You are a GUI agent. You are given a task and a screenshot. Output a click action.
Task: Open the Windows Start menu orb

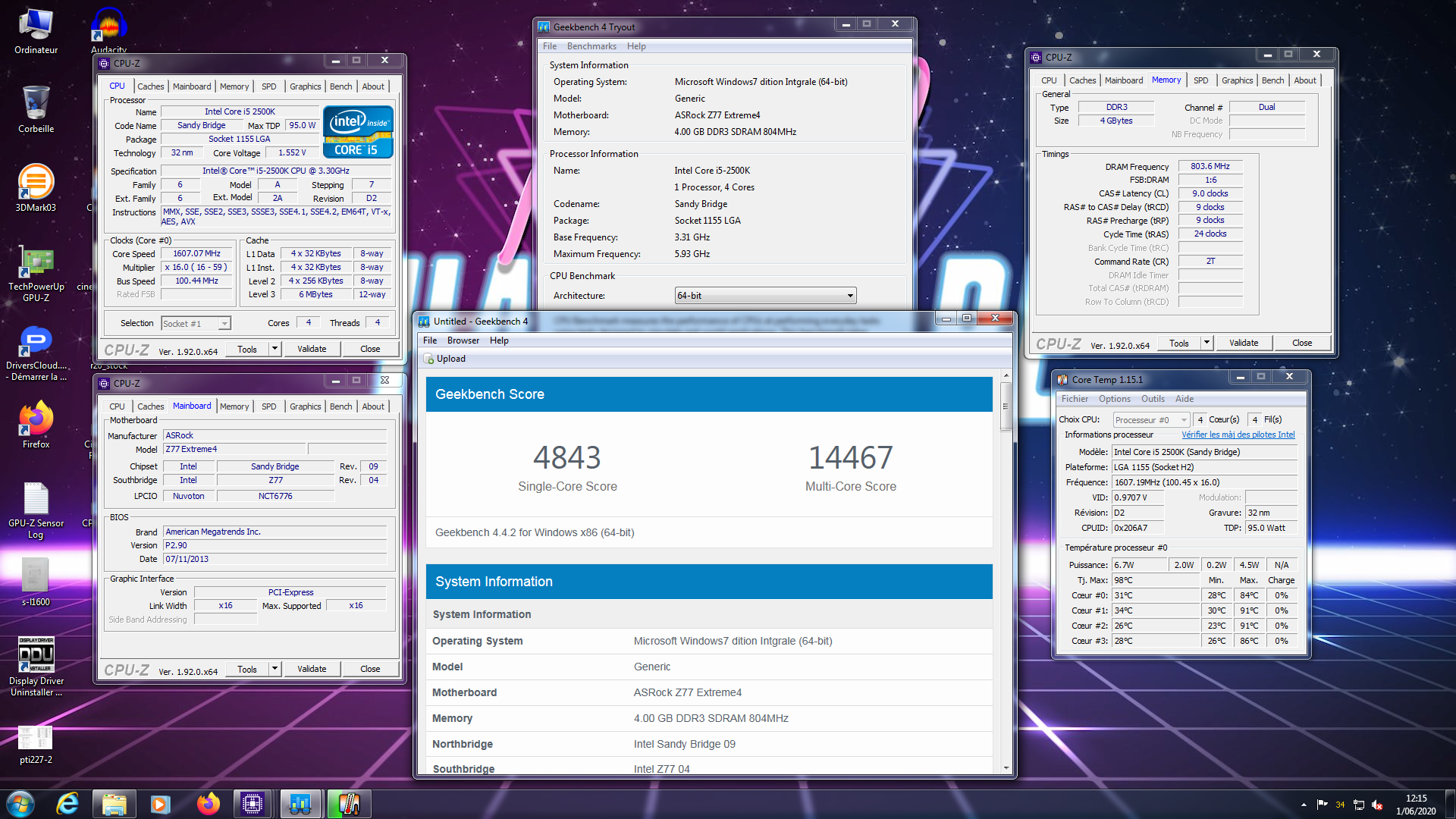pyautogui.click(x=20, y=804)
